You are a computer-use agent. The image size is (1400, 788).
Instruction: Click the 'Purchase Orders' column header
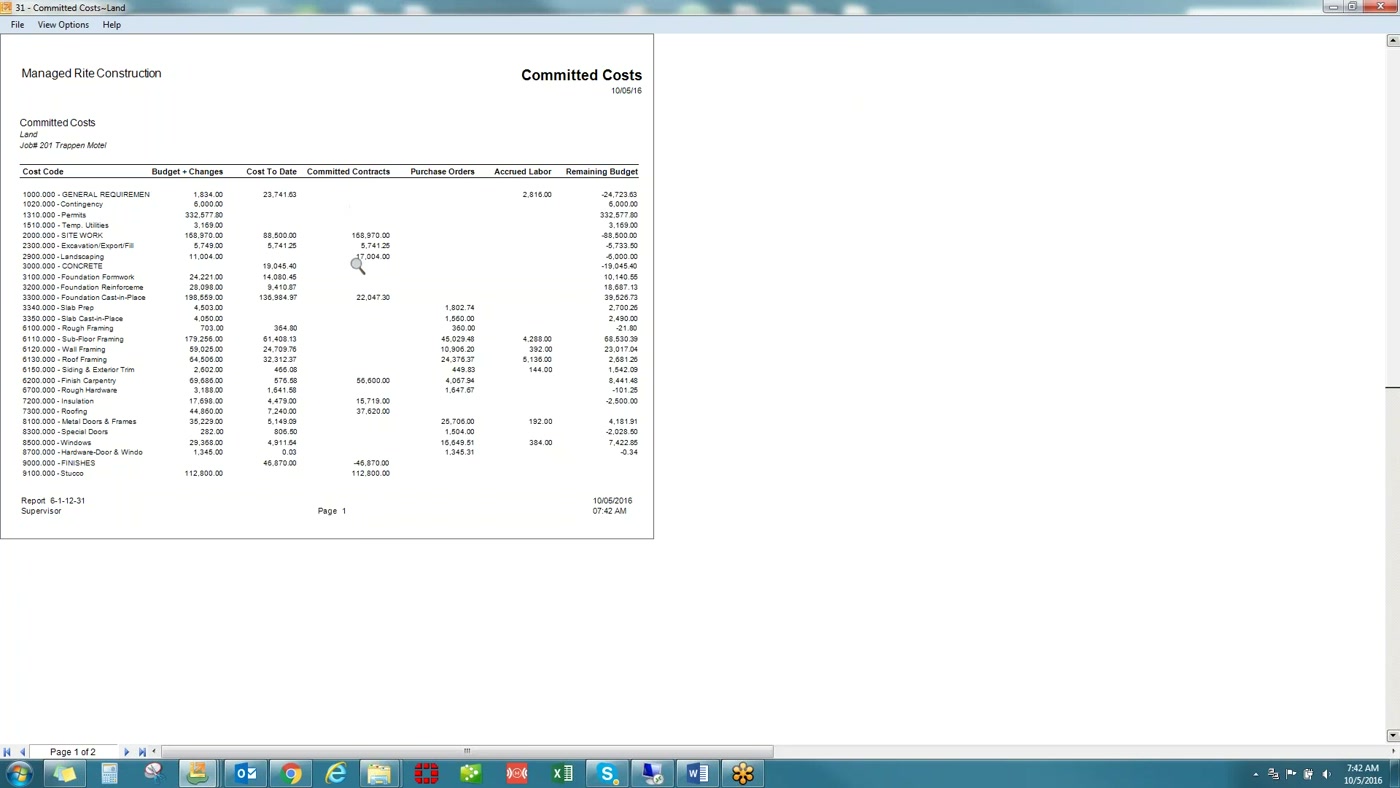coord(442,171)
